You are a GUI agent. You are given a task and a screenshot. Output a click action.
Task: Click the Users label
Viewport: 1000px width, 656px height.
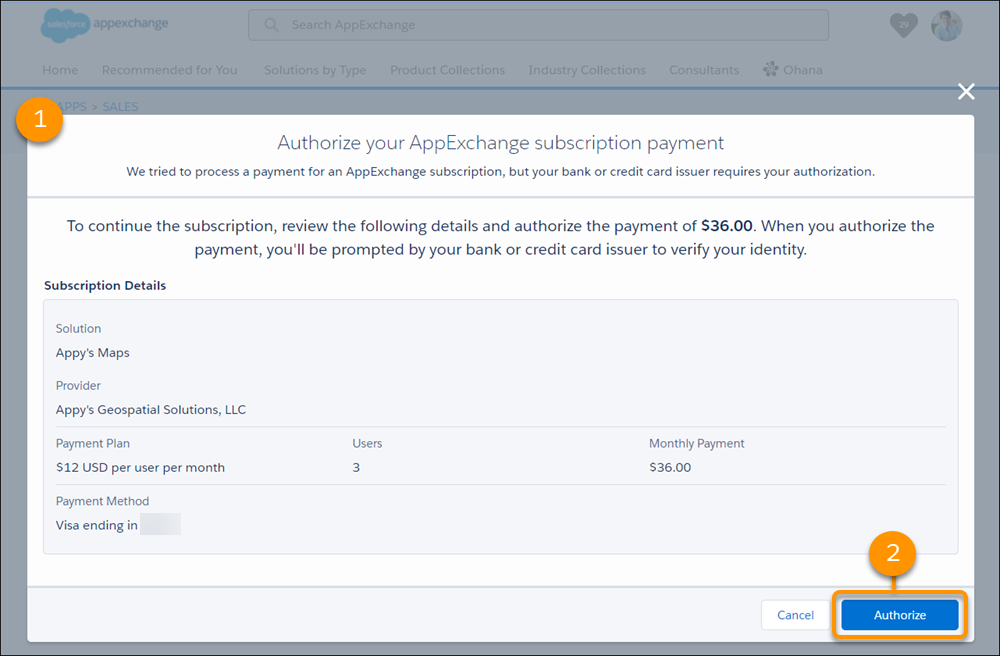[367, 443]
